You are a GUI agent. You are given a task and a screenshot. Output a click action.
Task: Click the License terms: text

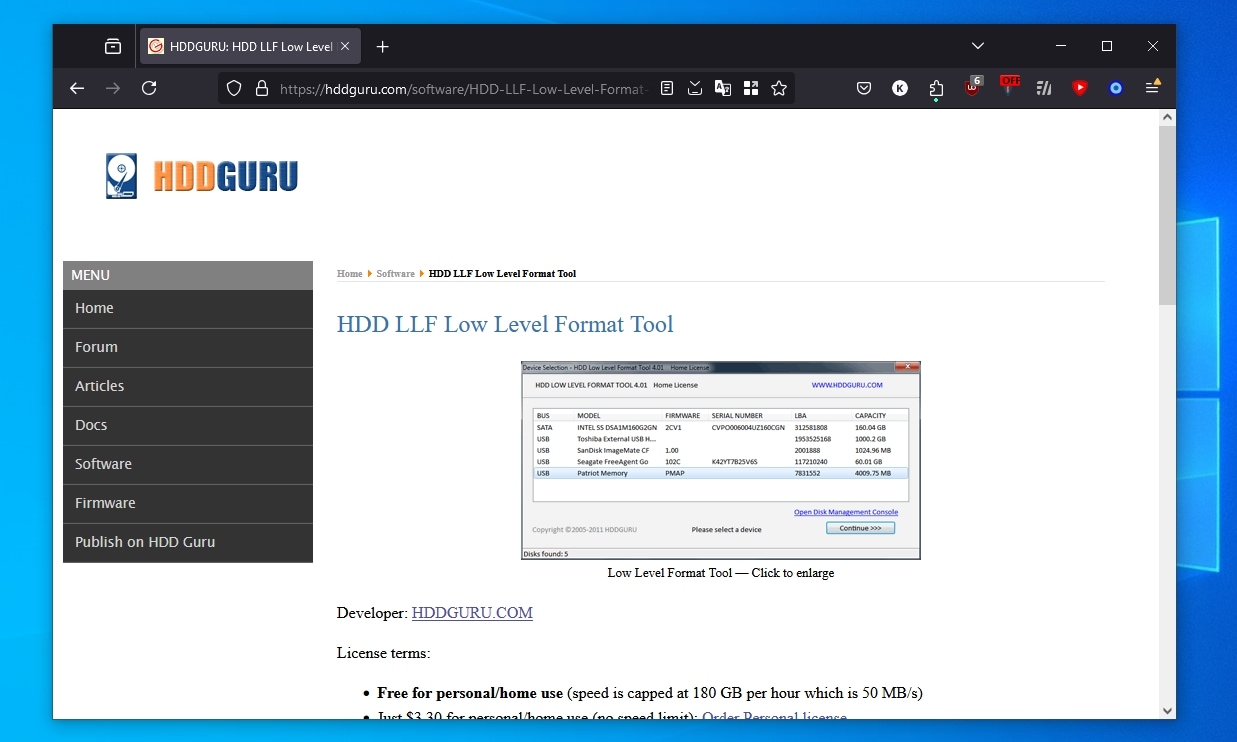pos(383,653)
